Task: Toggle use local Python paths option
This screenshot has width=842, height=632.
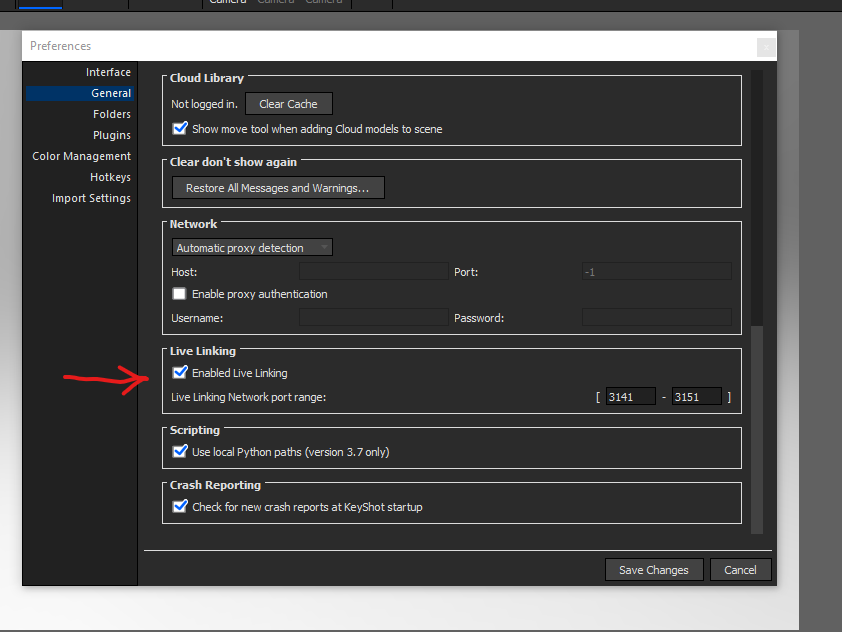Action: point(180,451)
